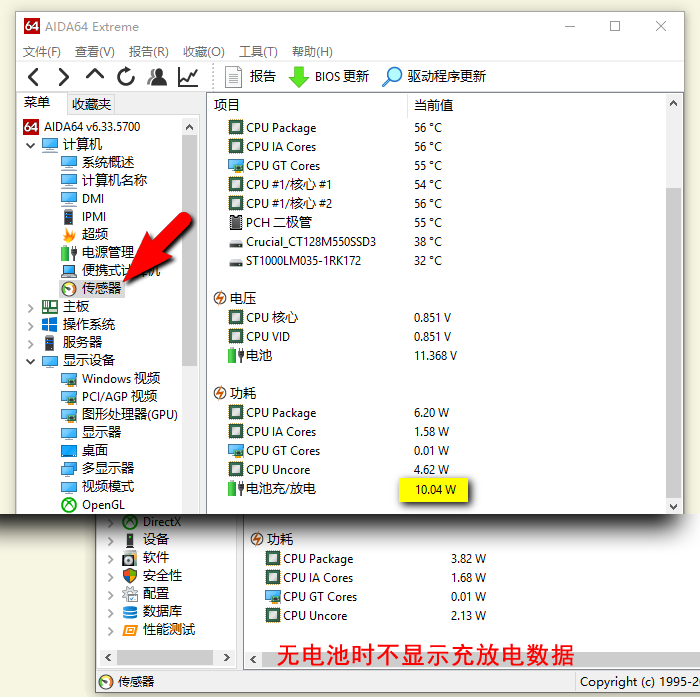Select the CPU VID voltage row
This screenshot has width=700, height=697.
coord(339,337)
